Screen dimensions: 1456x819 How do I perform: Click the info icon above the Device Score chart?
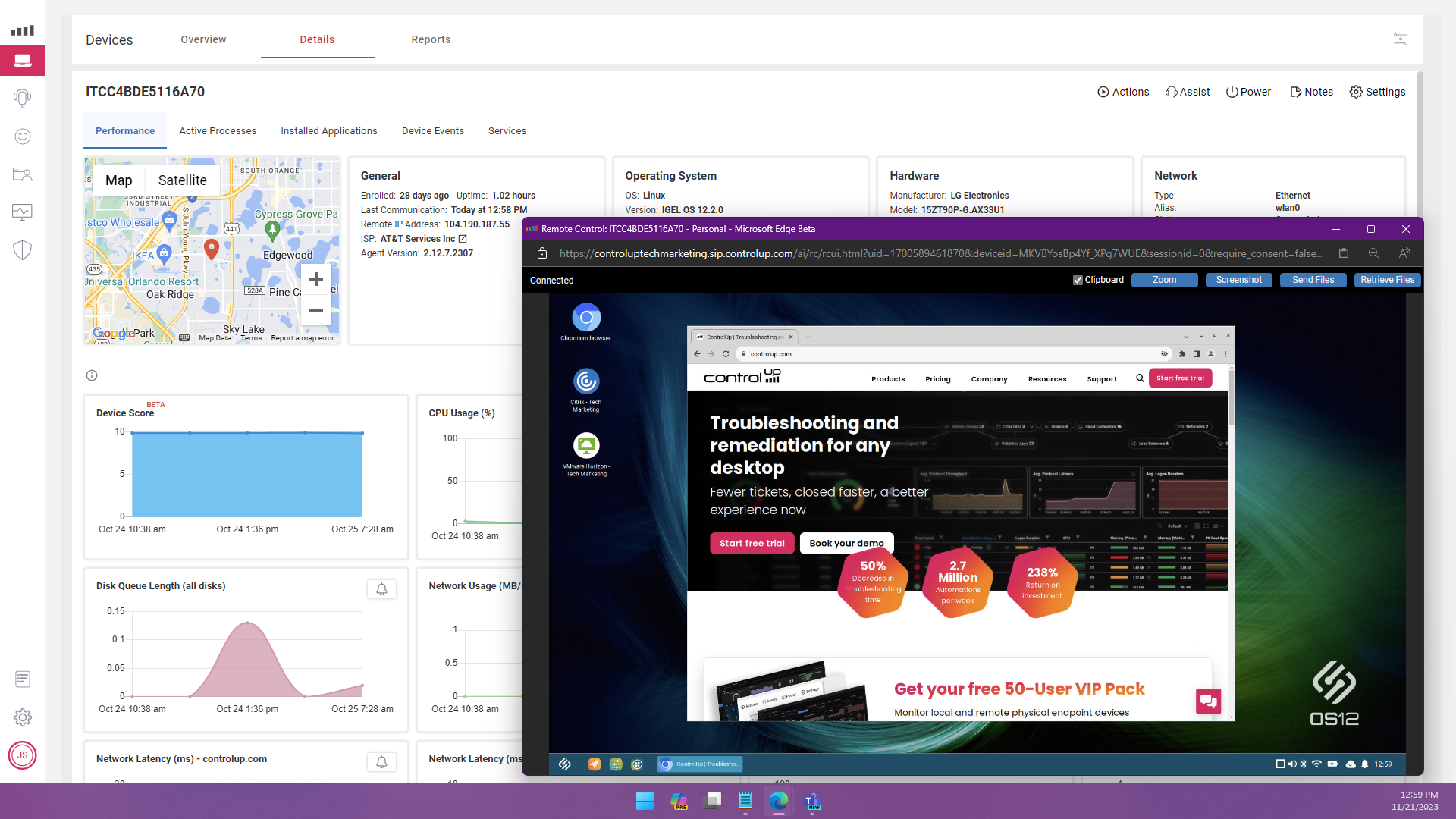coord(92,375)
